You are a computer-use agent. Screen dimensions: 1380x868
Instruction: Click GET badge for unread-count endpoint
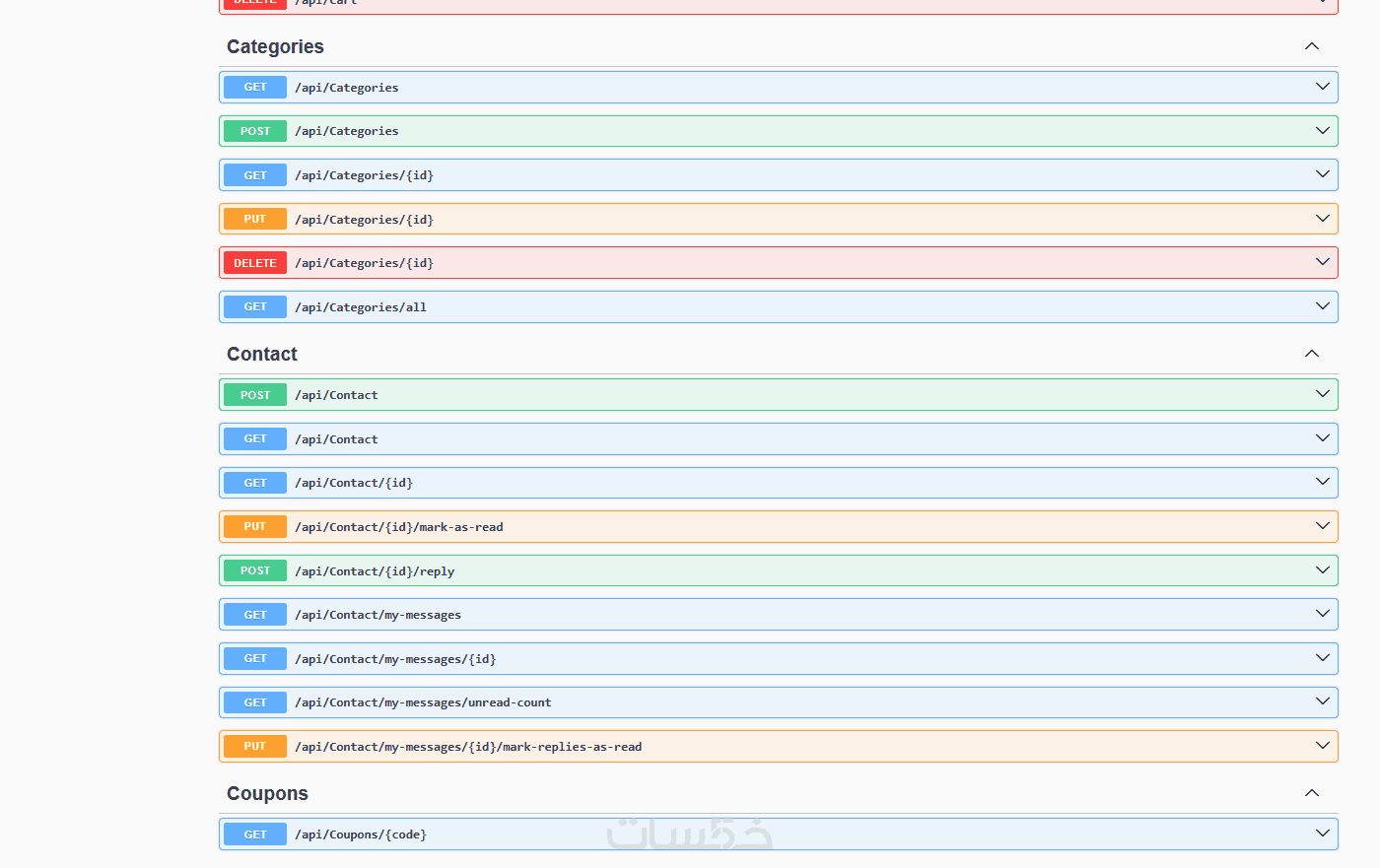pyautogui.click(x=255, y=702)
